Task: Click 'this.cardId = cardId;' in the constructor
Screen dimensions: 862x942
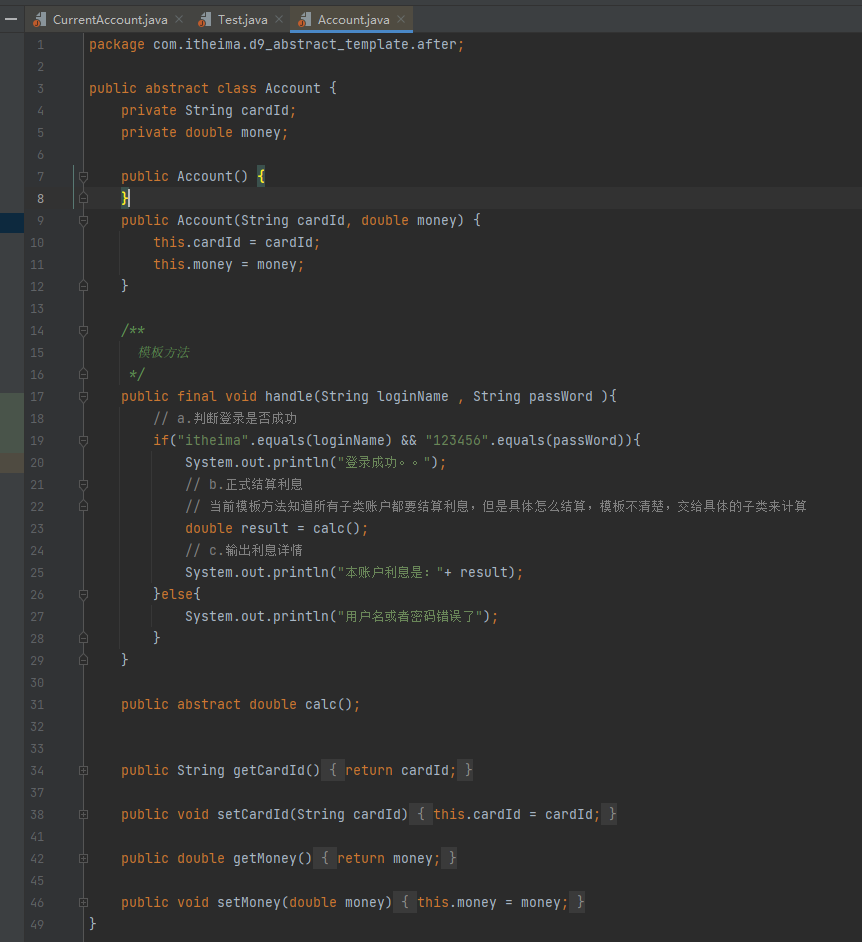Action: [x=237, y=243]
